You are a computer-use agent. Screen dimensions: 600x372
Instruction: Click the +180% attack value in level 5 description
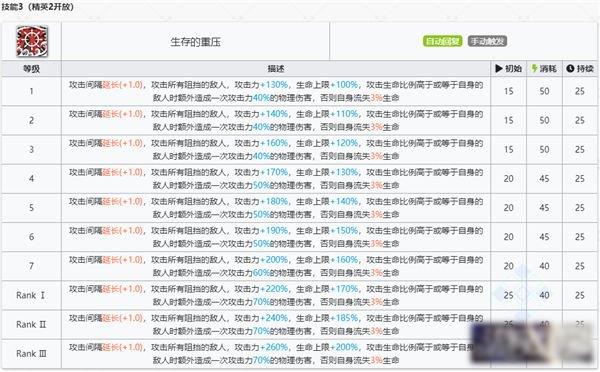point(274,201)
